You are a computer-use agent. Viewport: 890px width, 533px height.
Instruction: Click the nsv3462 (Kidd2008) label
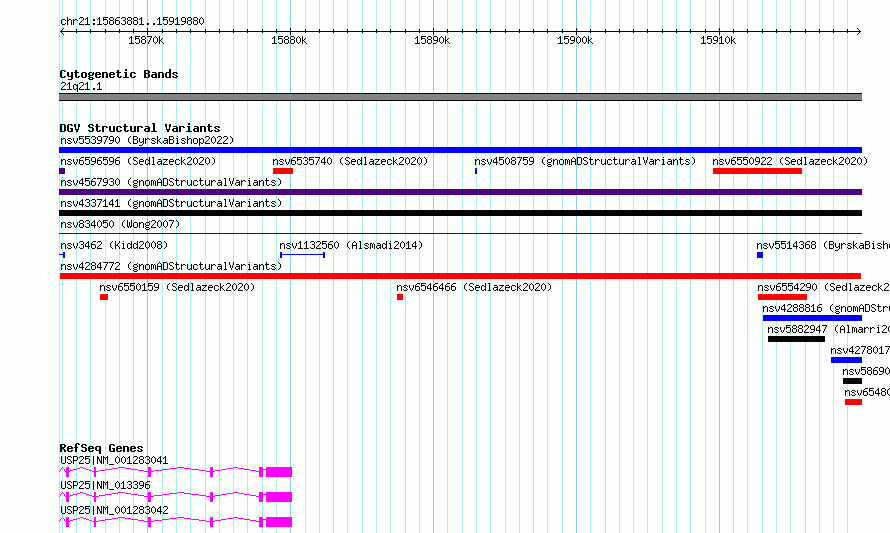(x=114, y=245)
